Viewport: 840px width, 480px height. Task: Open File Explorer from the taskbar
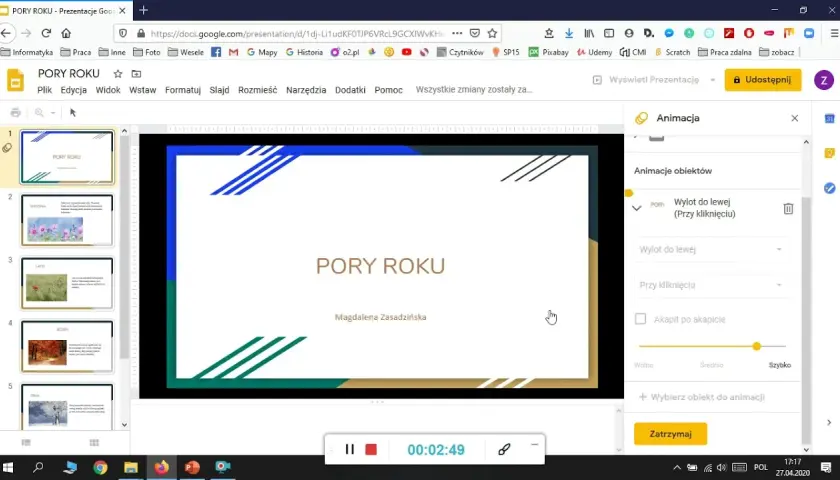[x=131, y=467]
